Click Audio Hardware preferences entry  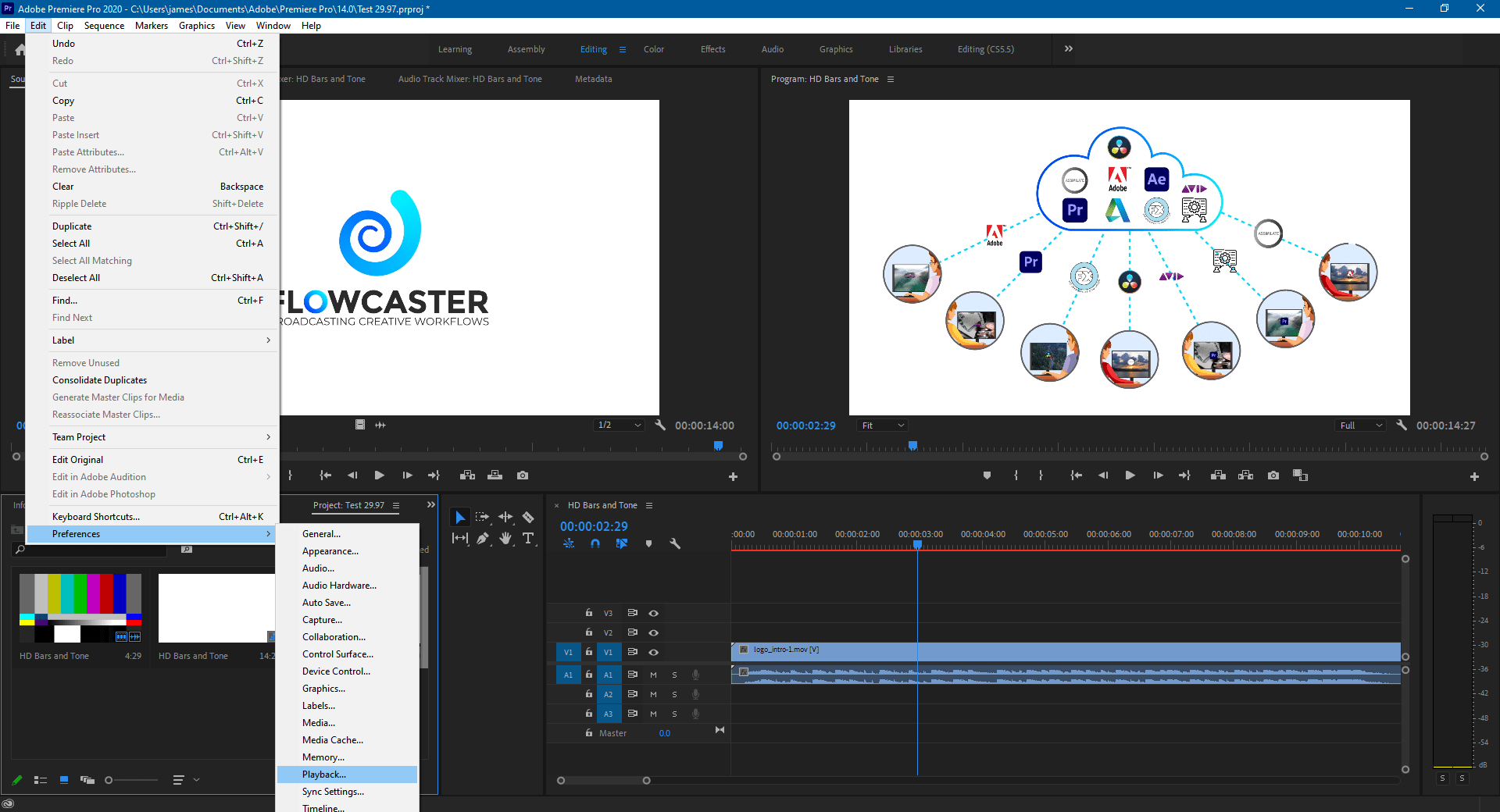click(348, 586)
